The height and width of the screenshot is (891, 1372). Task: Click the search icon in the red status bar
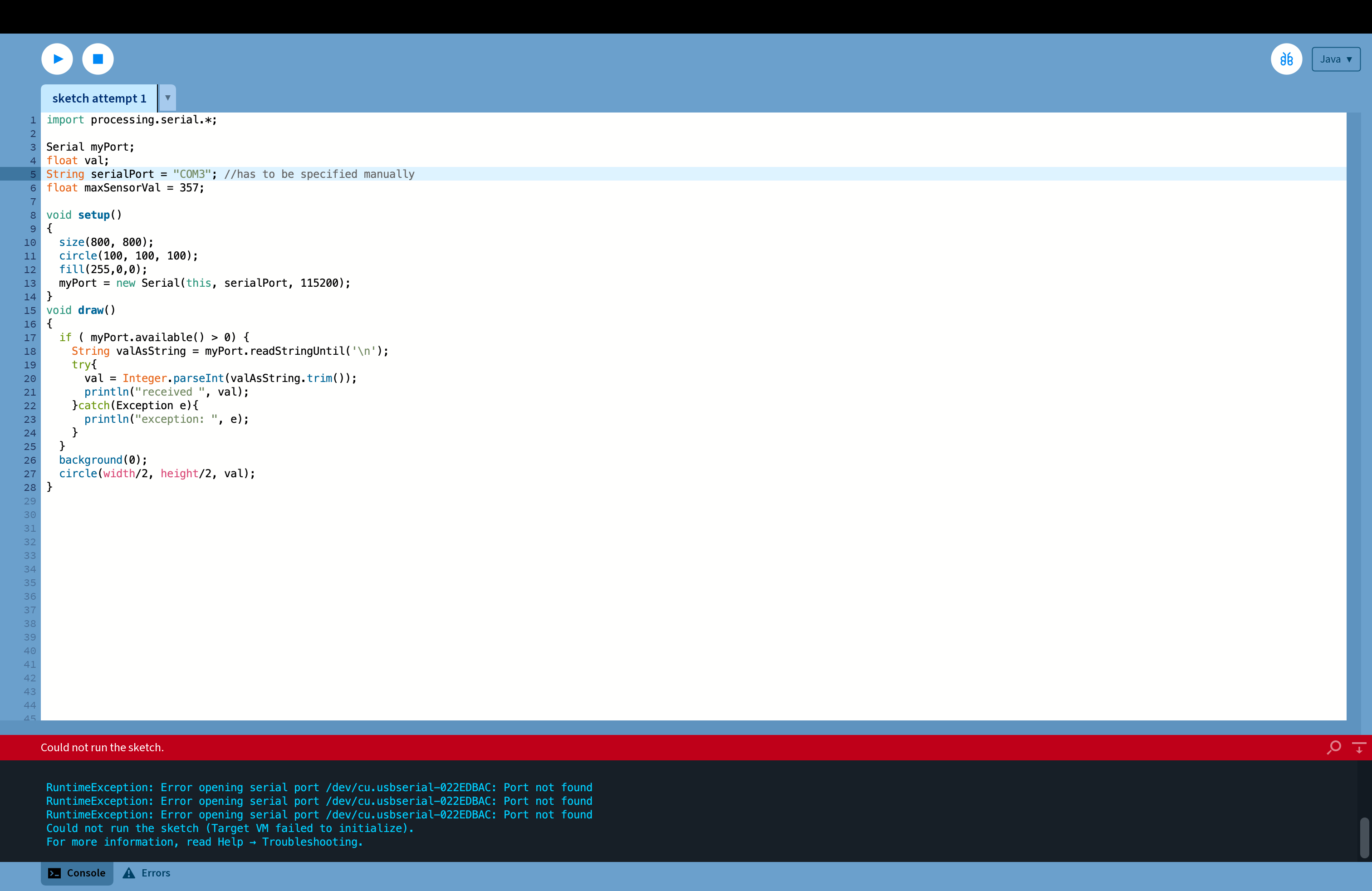click(1334, 748)
